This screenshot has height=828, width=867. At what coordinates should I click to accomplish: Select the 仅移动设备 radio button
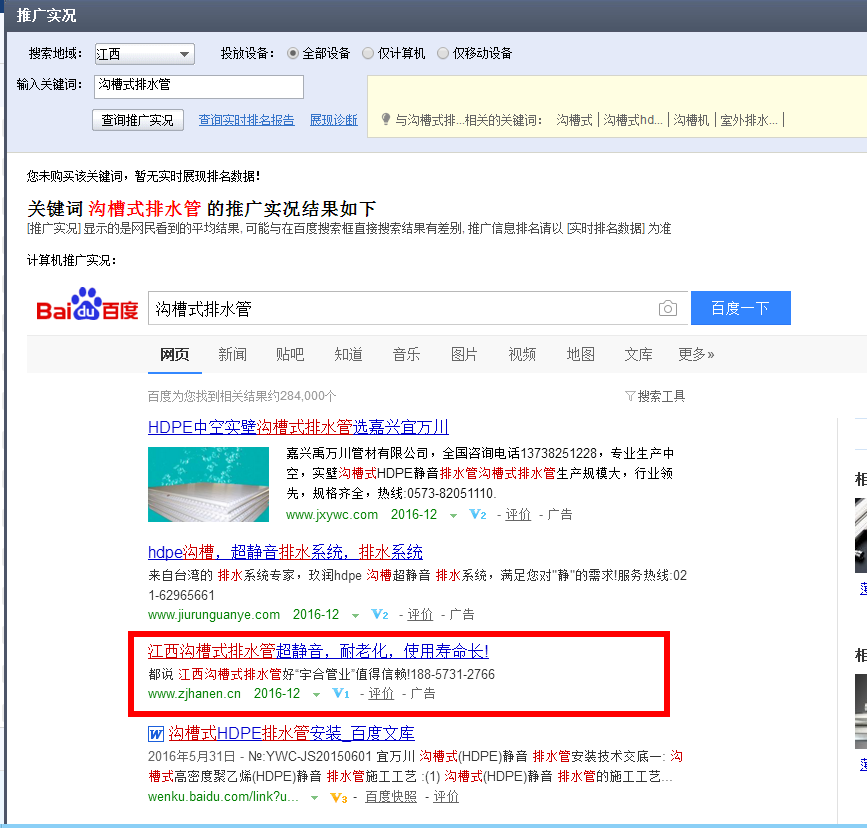443,53
